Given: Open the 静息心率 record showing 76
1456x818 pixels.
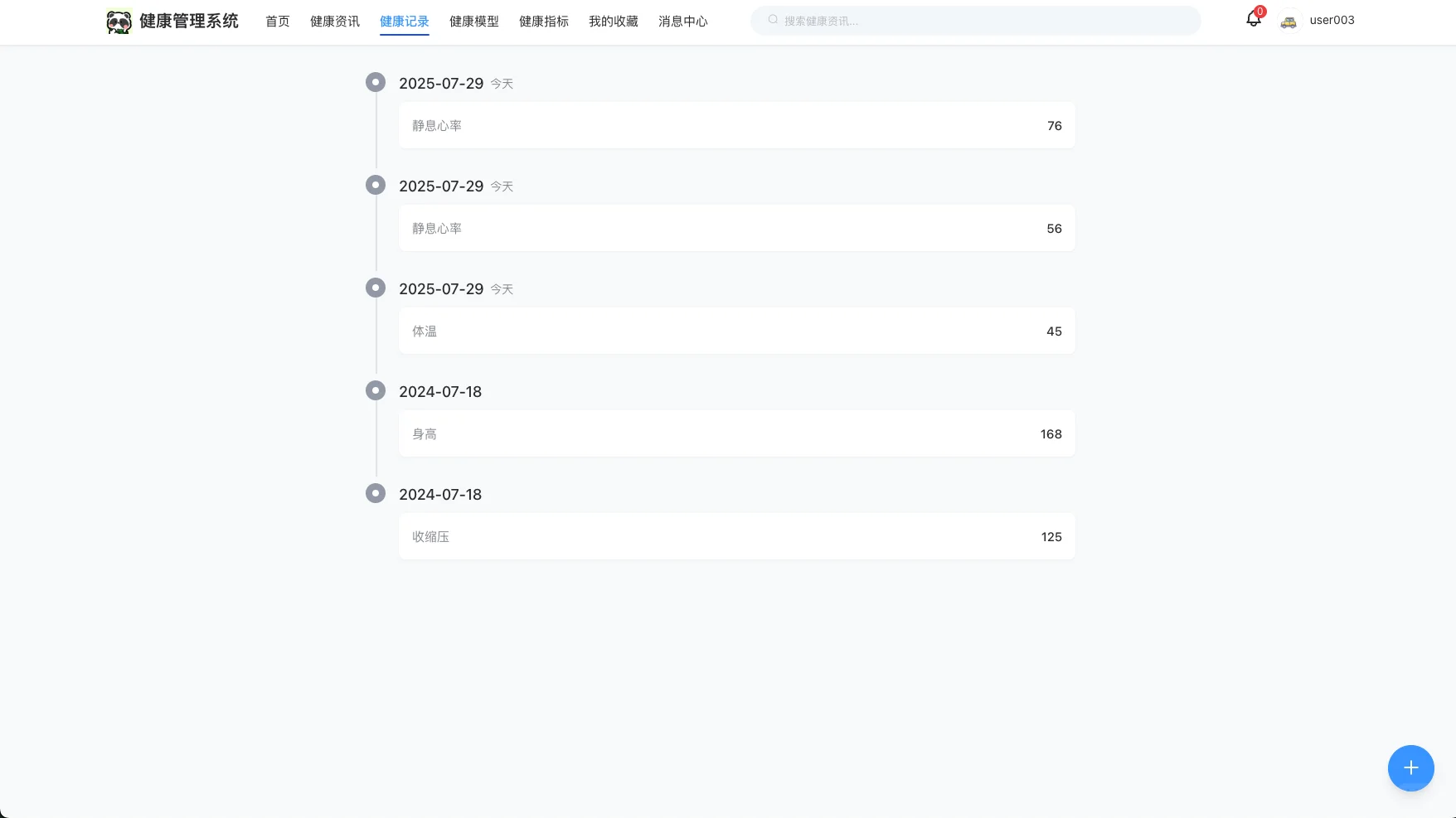Looking at the screenshot, I should (x=736, y=125).
